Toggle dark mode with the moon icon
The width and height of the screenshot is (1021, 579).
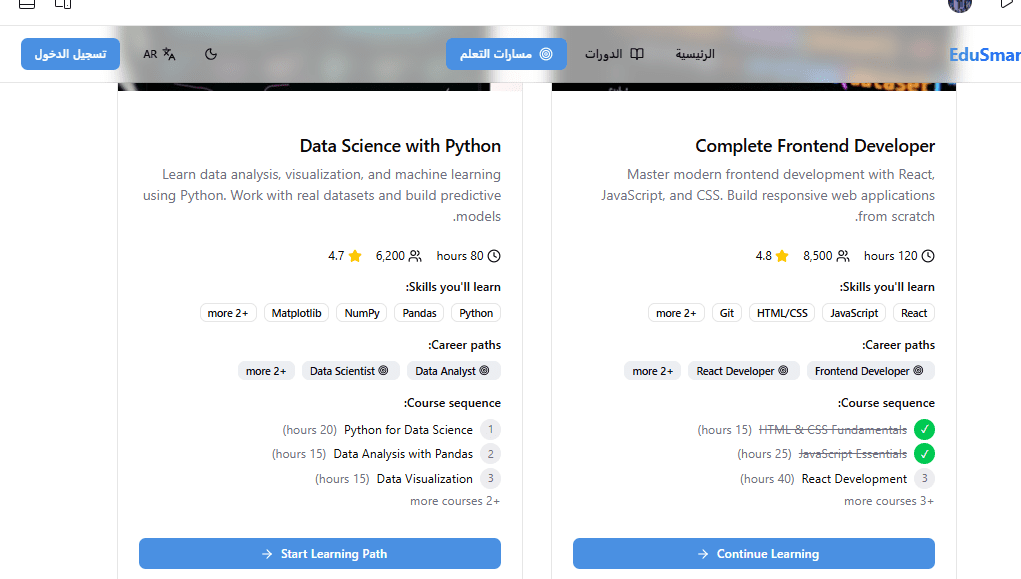[x=211, y=54]
